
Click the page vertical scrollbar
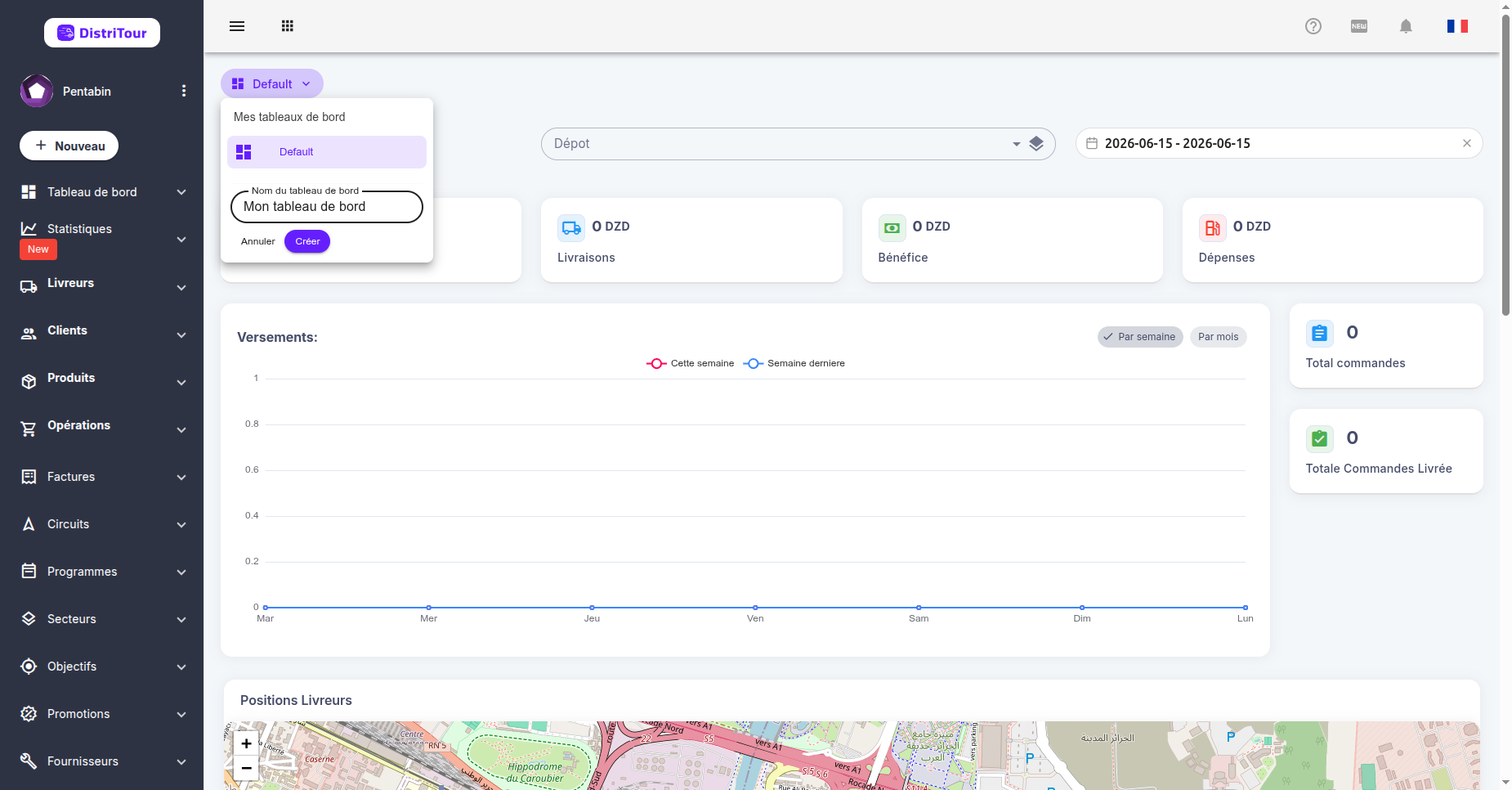(1505, 164)
